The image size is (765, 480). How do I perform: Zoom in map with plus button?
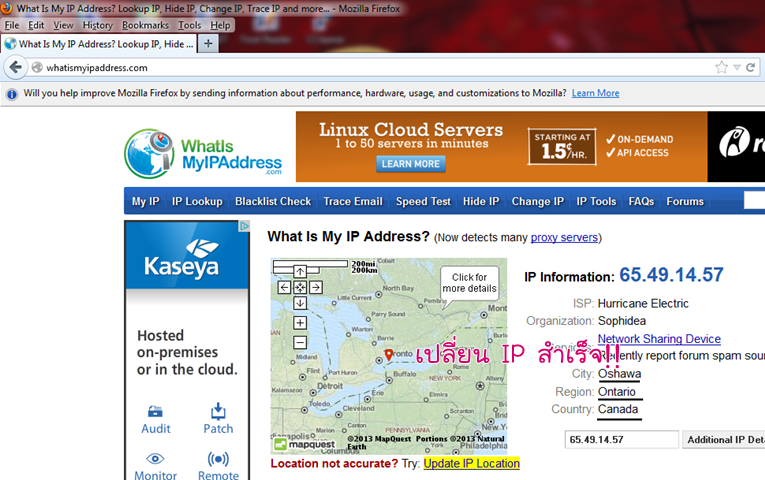(300, 322)
